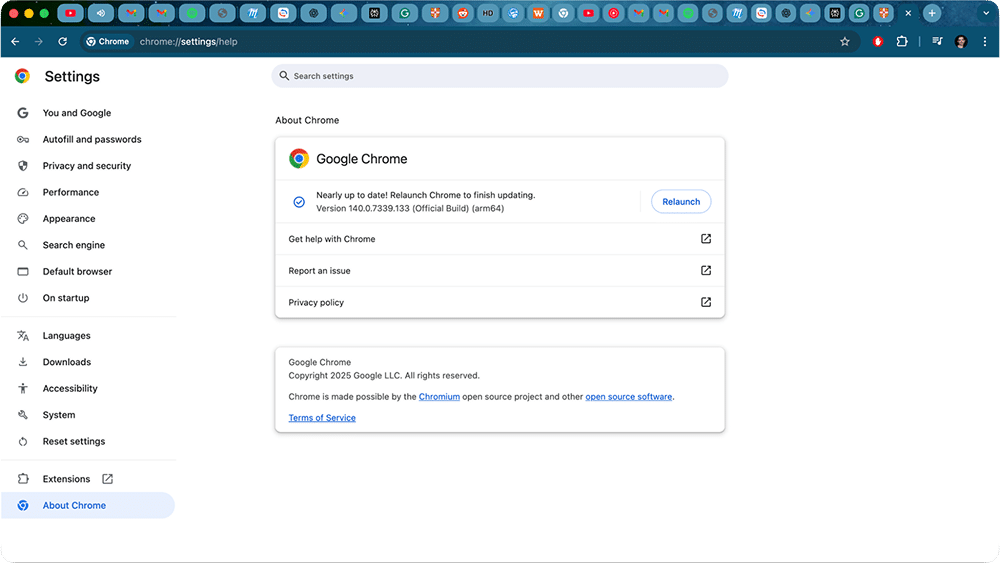Reload the page using the toolbar refresh icon
Image resolution: width=1000 pixels, height=563 pixels.
tap(63, 42)
